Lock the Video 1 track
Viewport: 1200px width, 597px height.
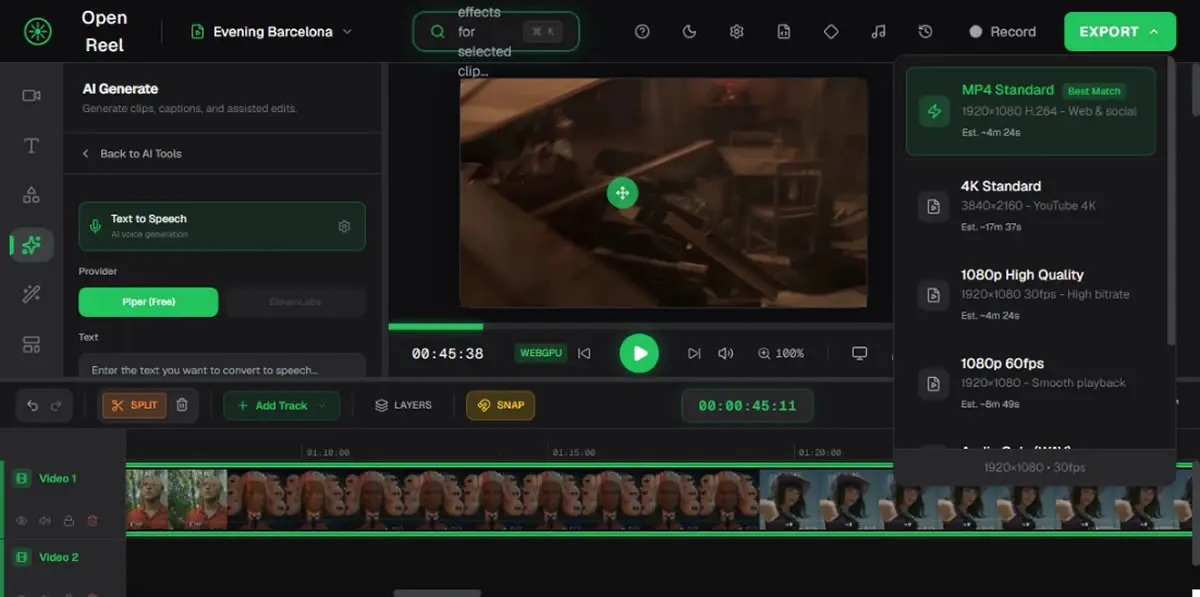(x=69, y=521)
